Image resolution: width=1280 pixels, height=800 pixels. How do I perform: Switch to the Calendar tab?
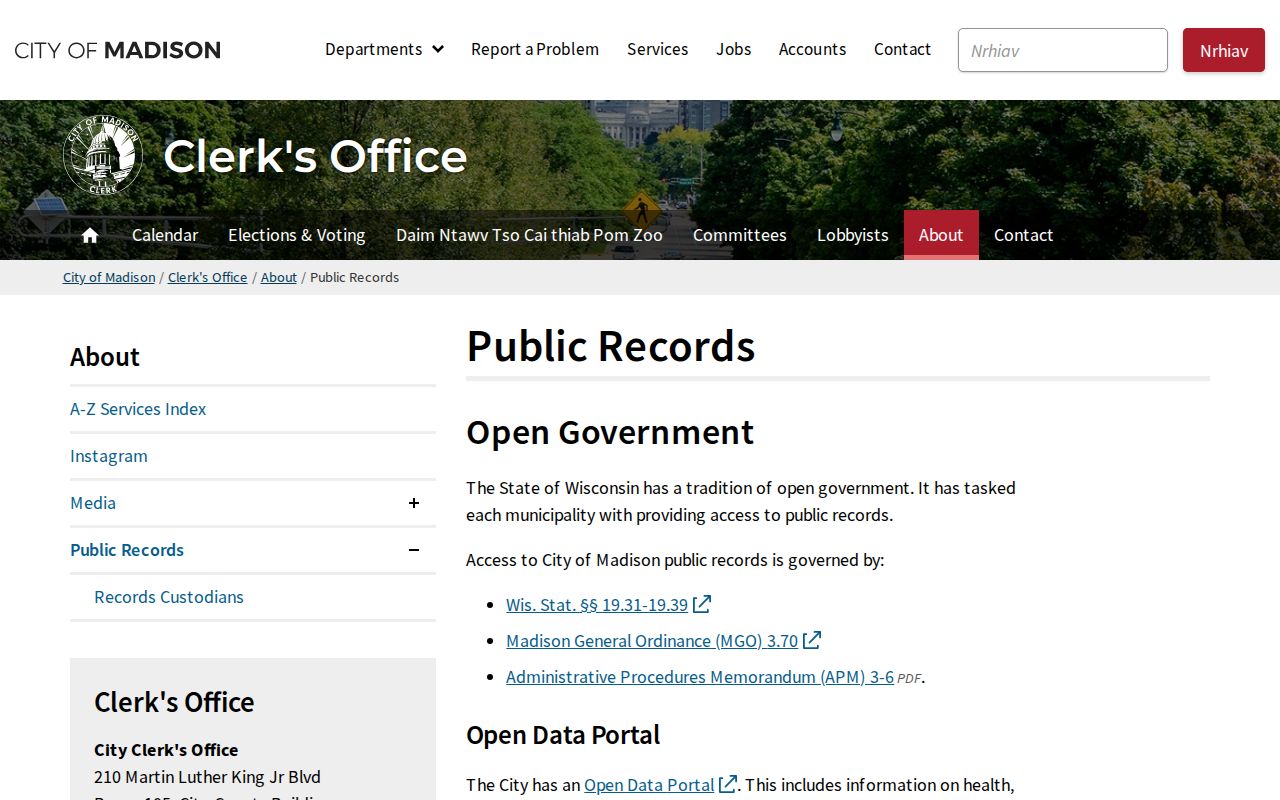tap(165, 235)
